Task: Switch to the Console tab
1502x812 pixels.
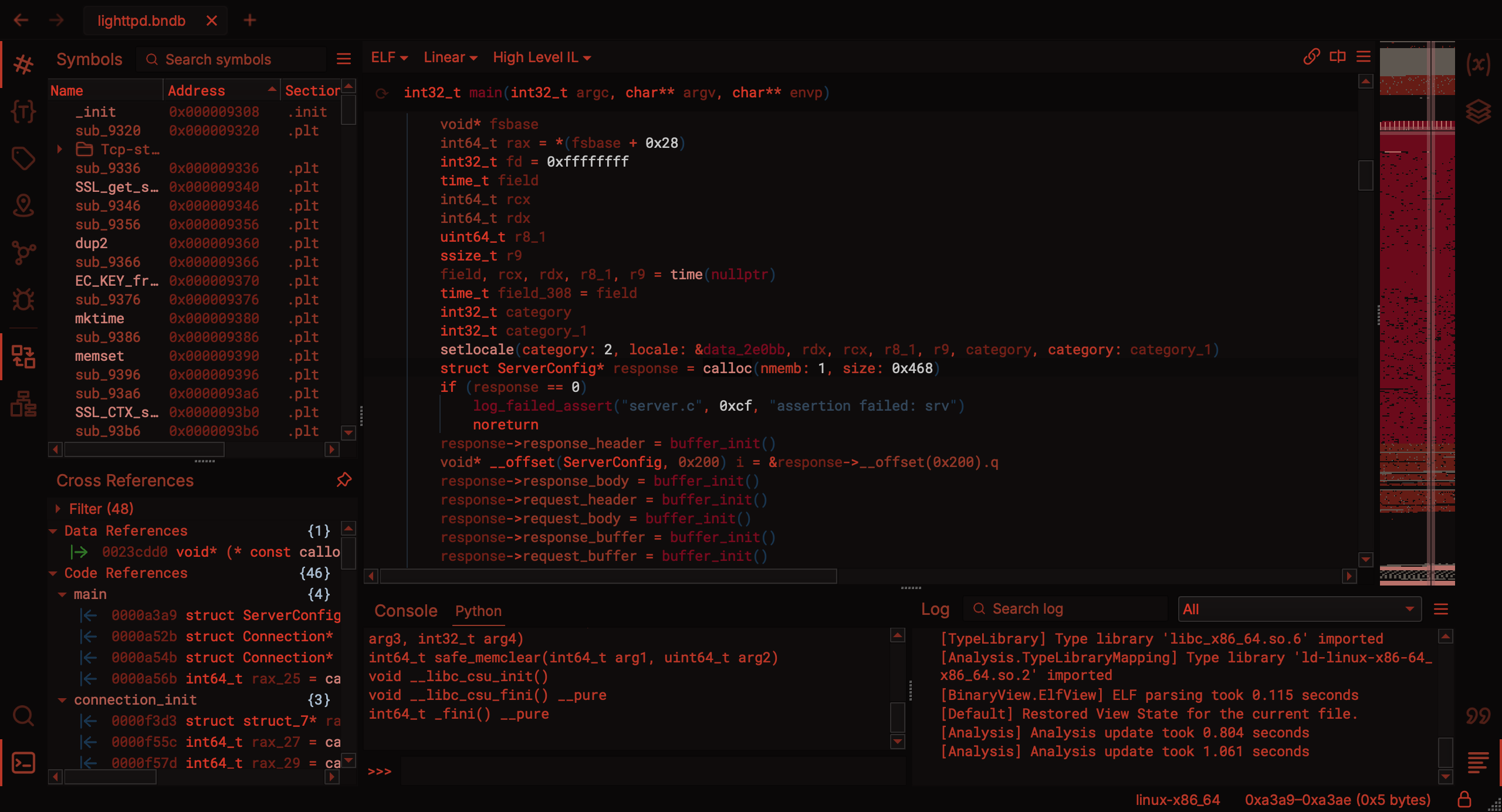Action: pyautogui.click(x=405, y=609)
